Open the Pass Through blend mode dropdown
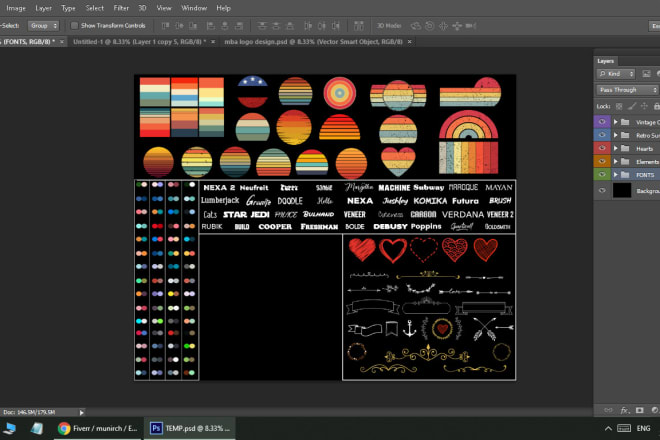 627,89
